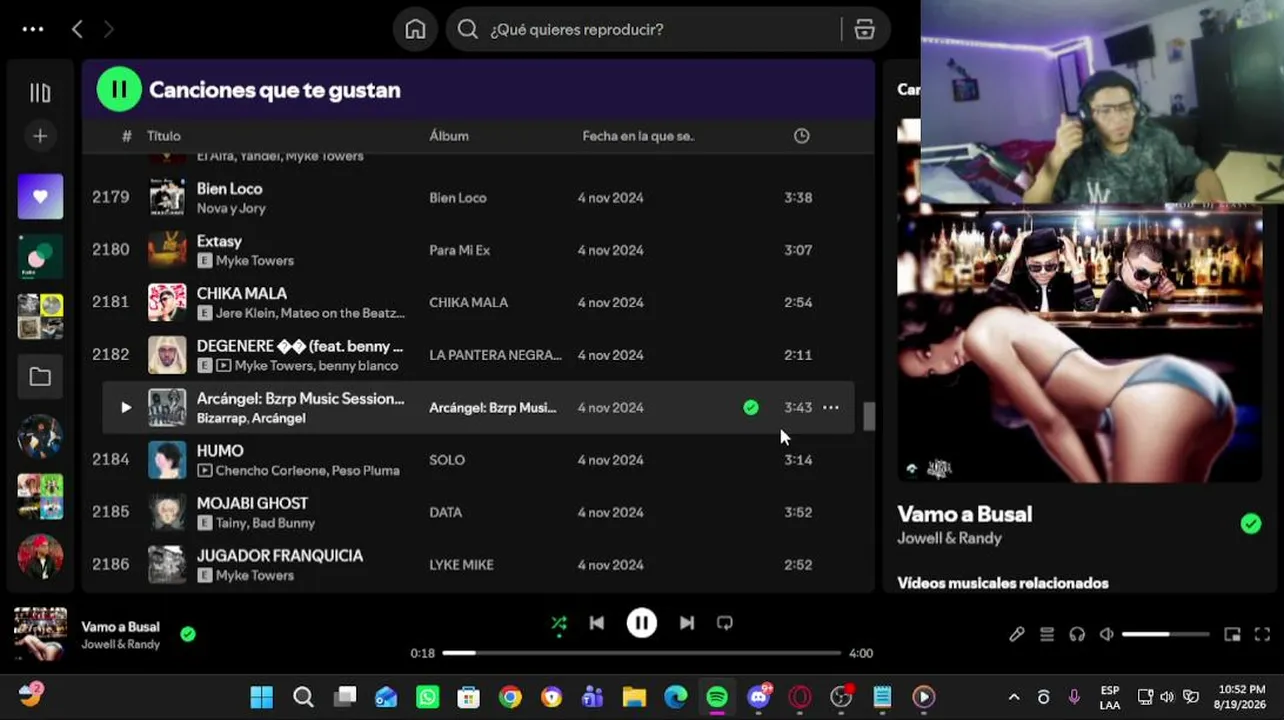
Task: Open artist Nova y Jory
Action: (x=231, y=208)
